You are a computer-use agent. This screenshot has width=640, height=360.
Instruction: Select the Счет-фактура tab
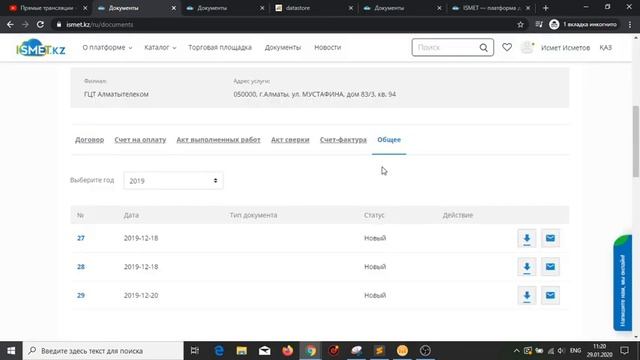point(343,140)
